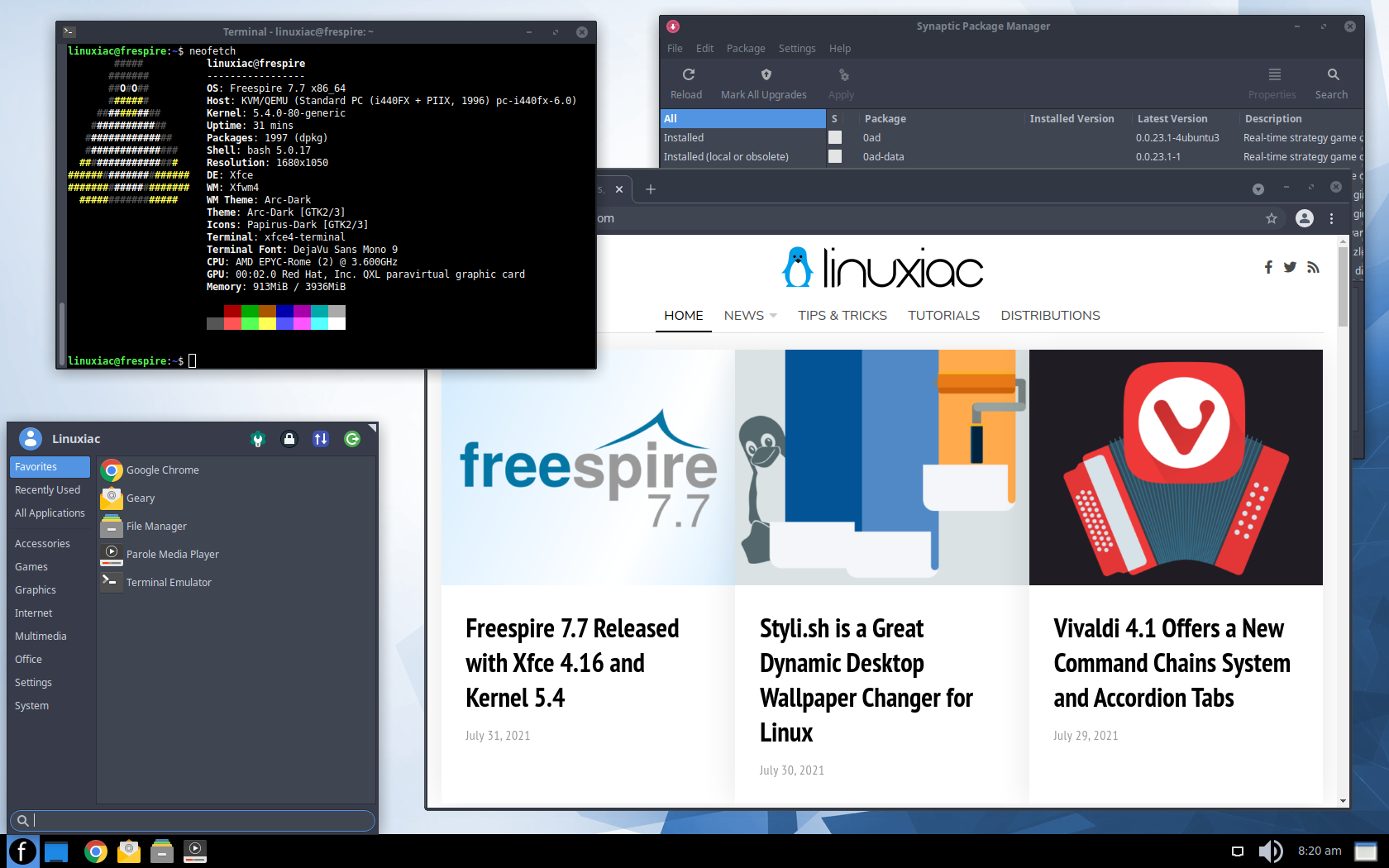Open Chrome three-dot menu
This screenshot has width=1389, height=868.
point(1331,218)
